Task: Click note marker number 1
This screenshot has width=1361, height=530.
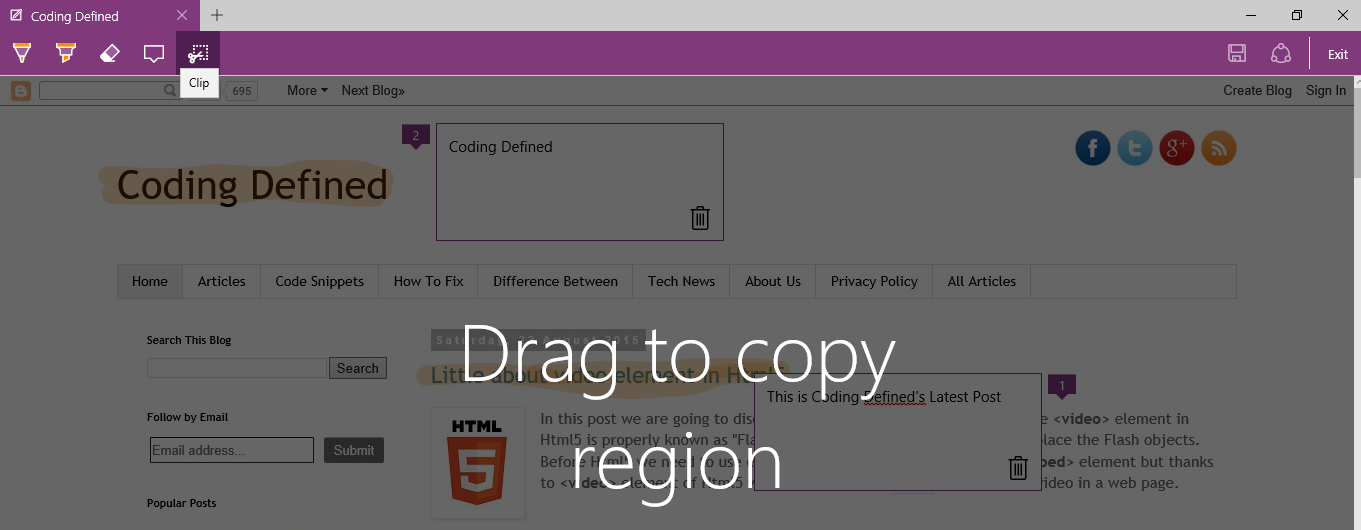Action: (x=1062, y=386)
